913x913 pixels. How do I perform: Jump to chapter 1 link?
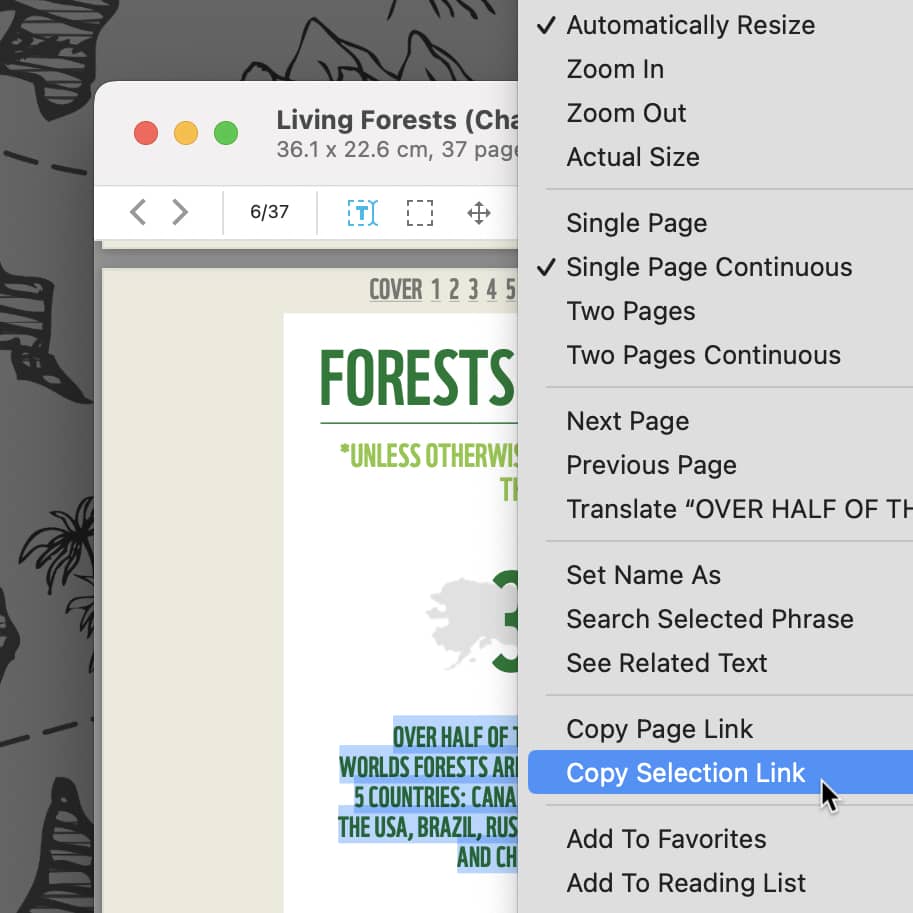[436, 289]
